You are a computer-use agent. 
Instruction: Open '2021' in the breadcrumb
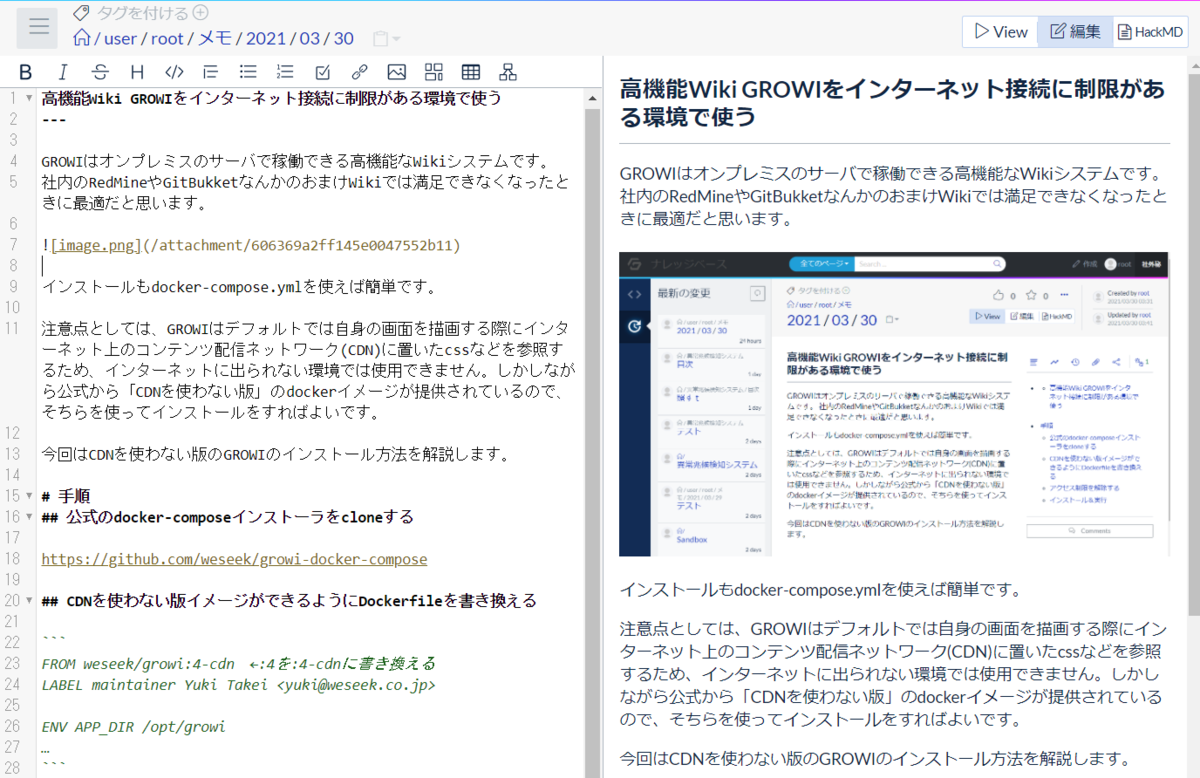[265, 38]
